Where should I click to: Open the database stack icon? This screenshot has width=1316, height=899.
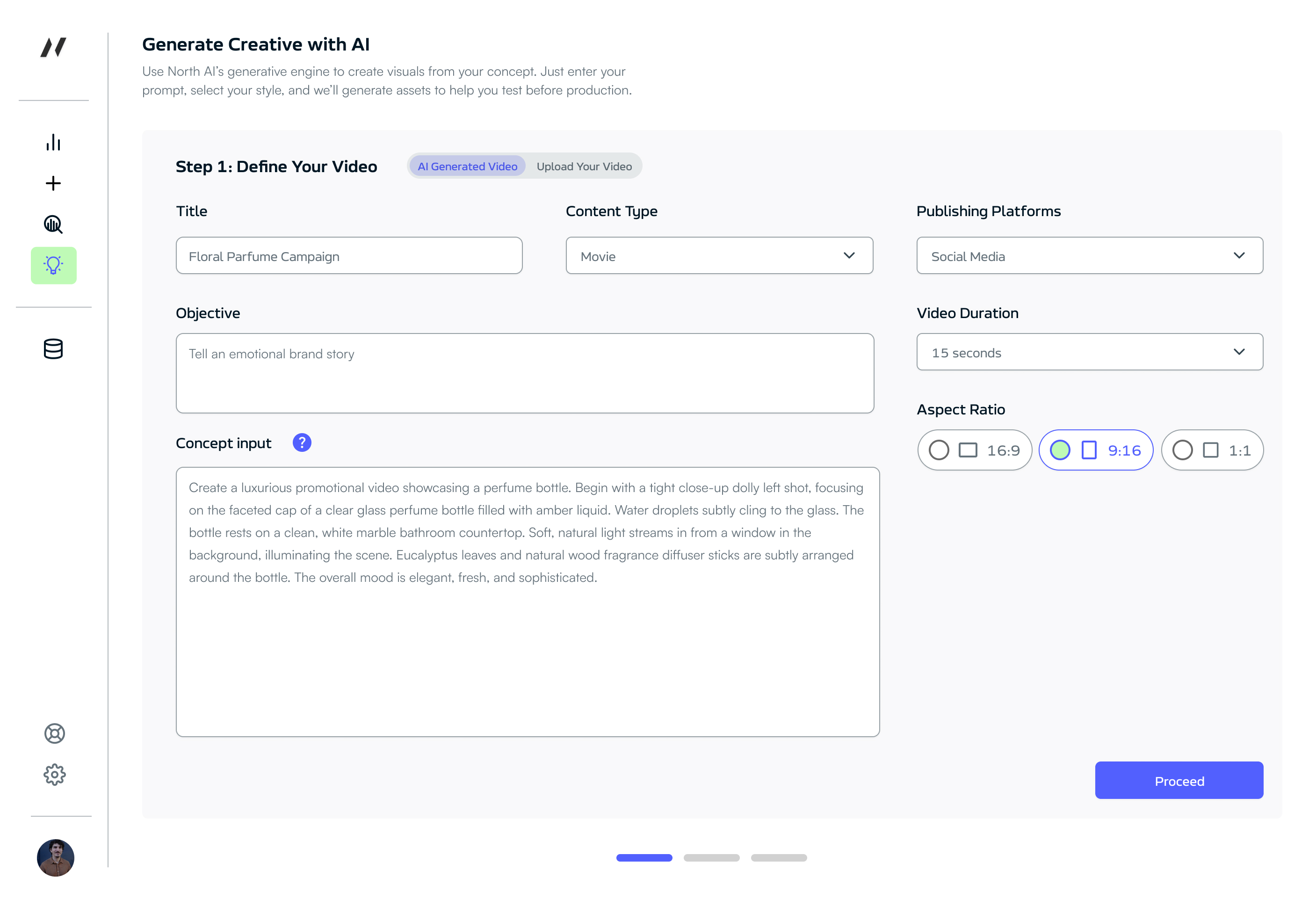coord(53,349)
